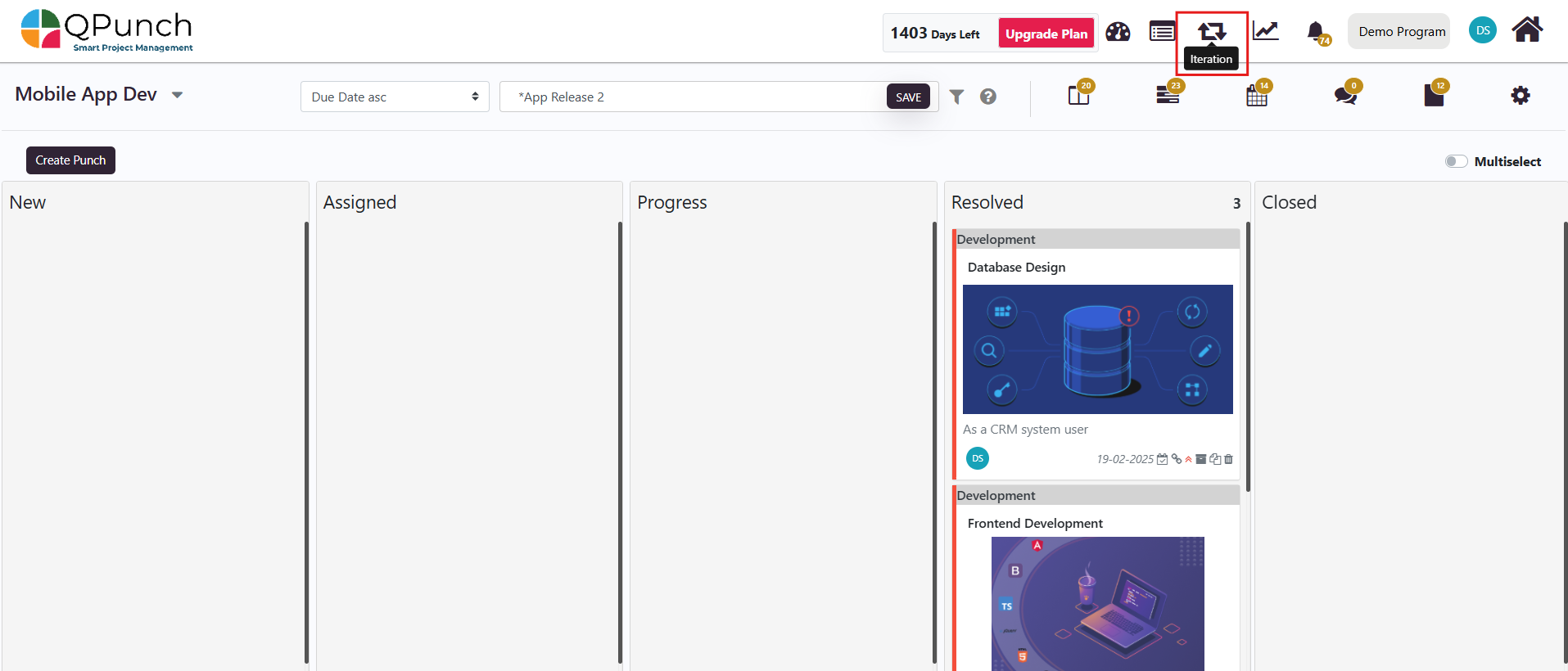Viewport: 1568px width, 671px height.
Task: Expand the Mobile App Dev project dropdown
Action: 177,95
